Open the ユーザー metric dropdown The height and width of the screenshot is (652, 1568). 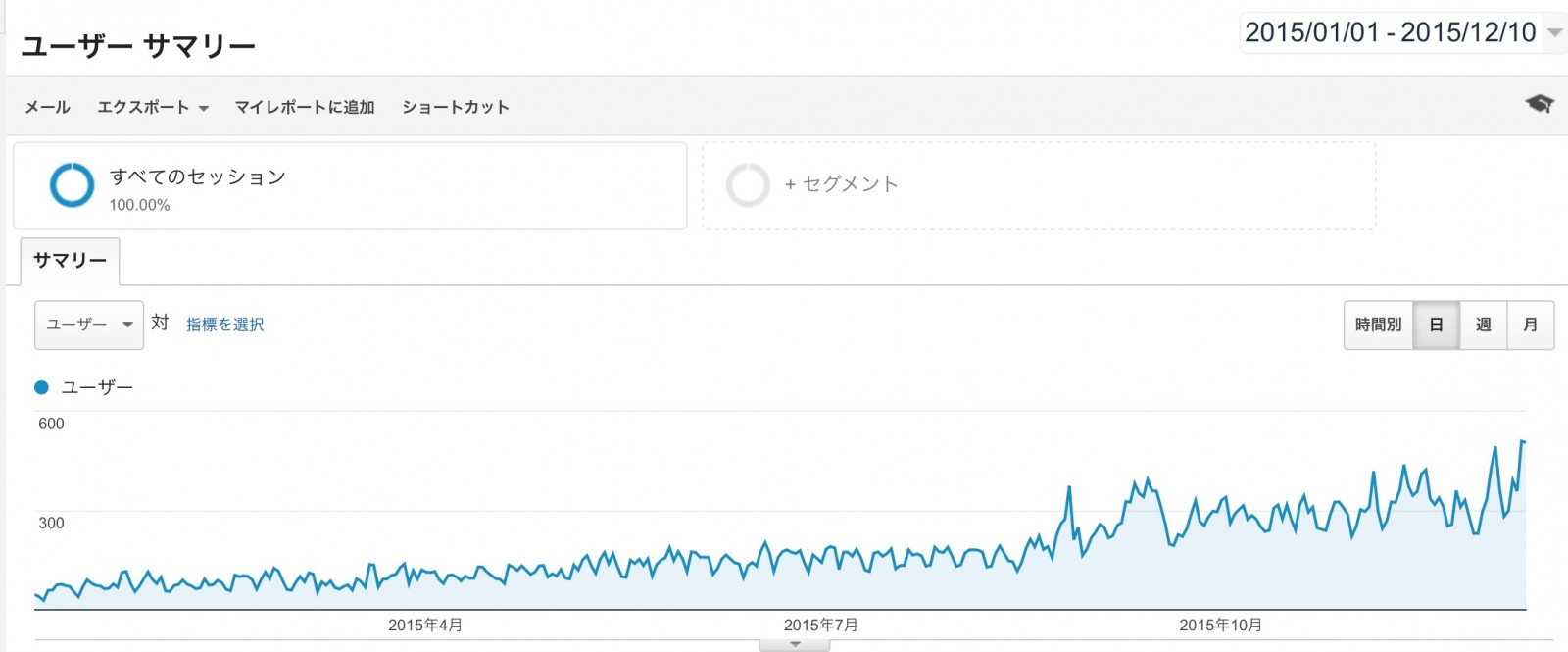(x=89, y=325)
